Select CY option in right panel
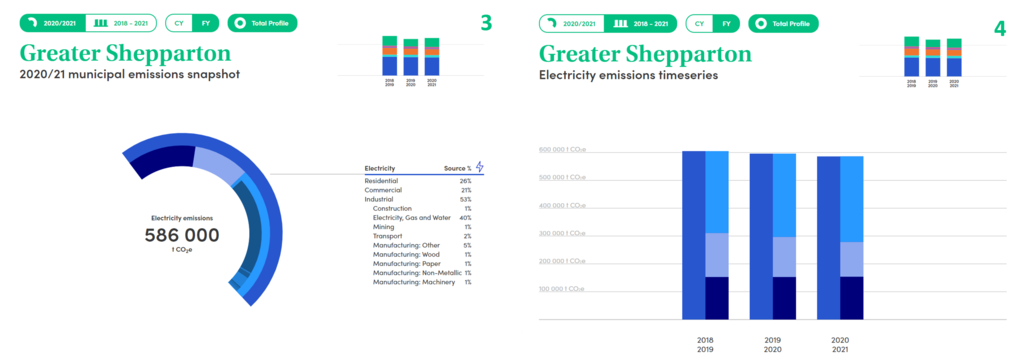 point(699,24)
